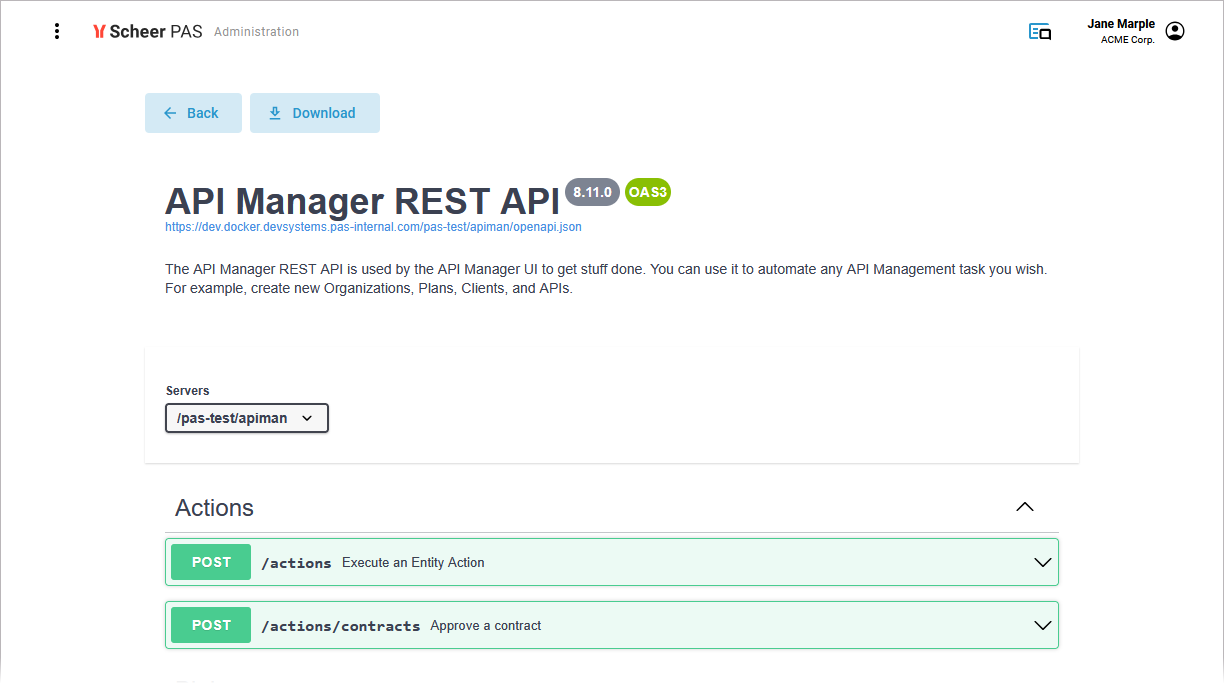Open the openapi.json URL link
The width and height of the screenshot is (1224, 684).
click(373, 227)
